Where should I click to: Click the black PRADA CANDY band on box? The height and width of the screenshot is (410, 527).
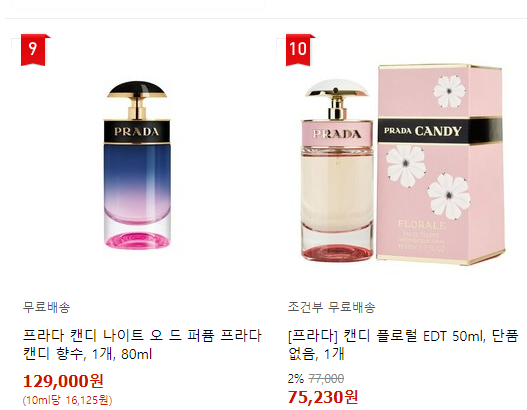pyautogui.click(x=440, y=131)
